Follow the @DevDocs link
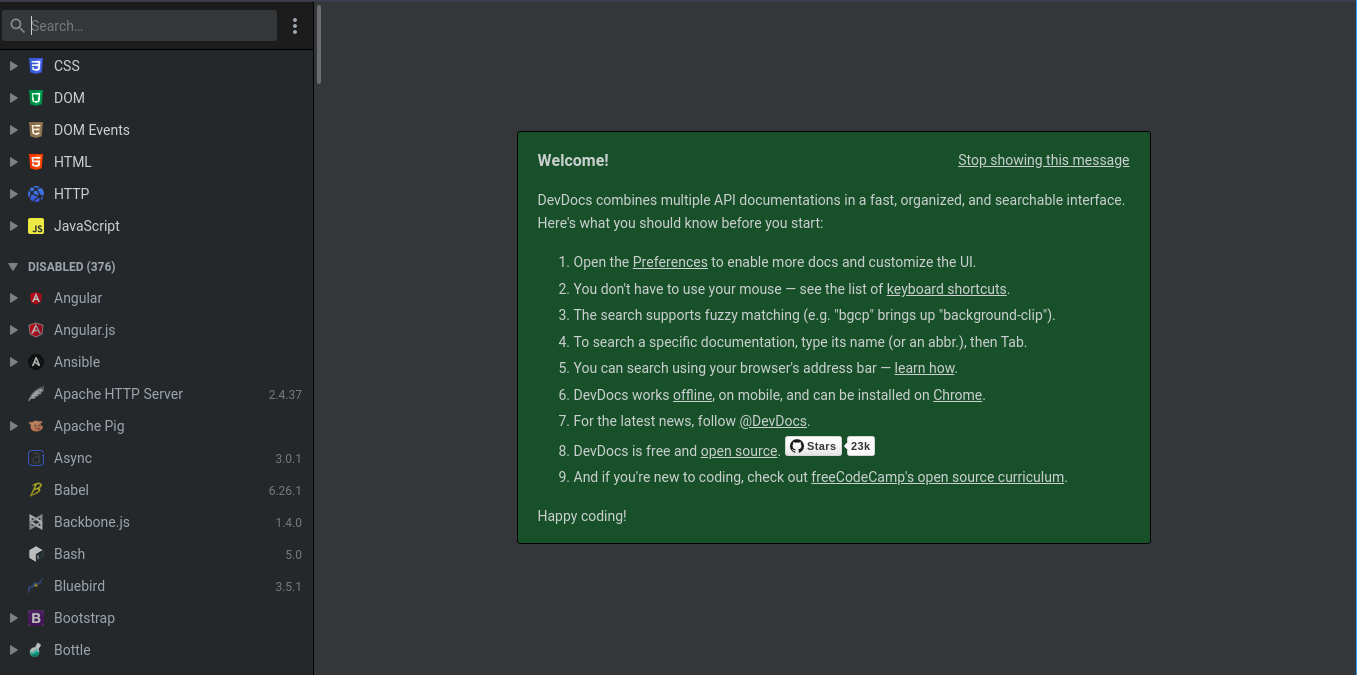The height and width of the screenshot is (675, 1357). coord(773,421)
